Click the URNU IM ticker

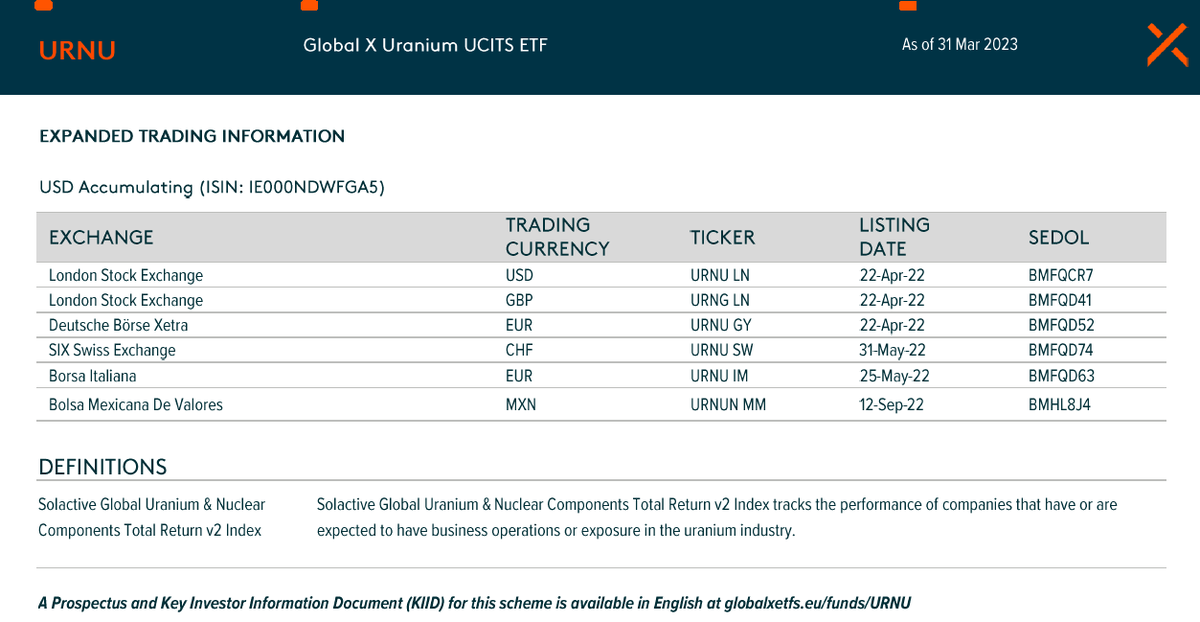pyautogui.click(x=719, y=376)
